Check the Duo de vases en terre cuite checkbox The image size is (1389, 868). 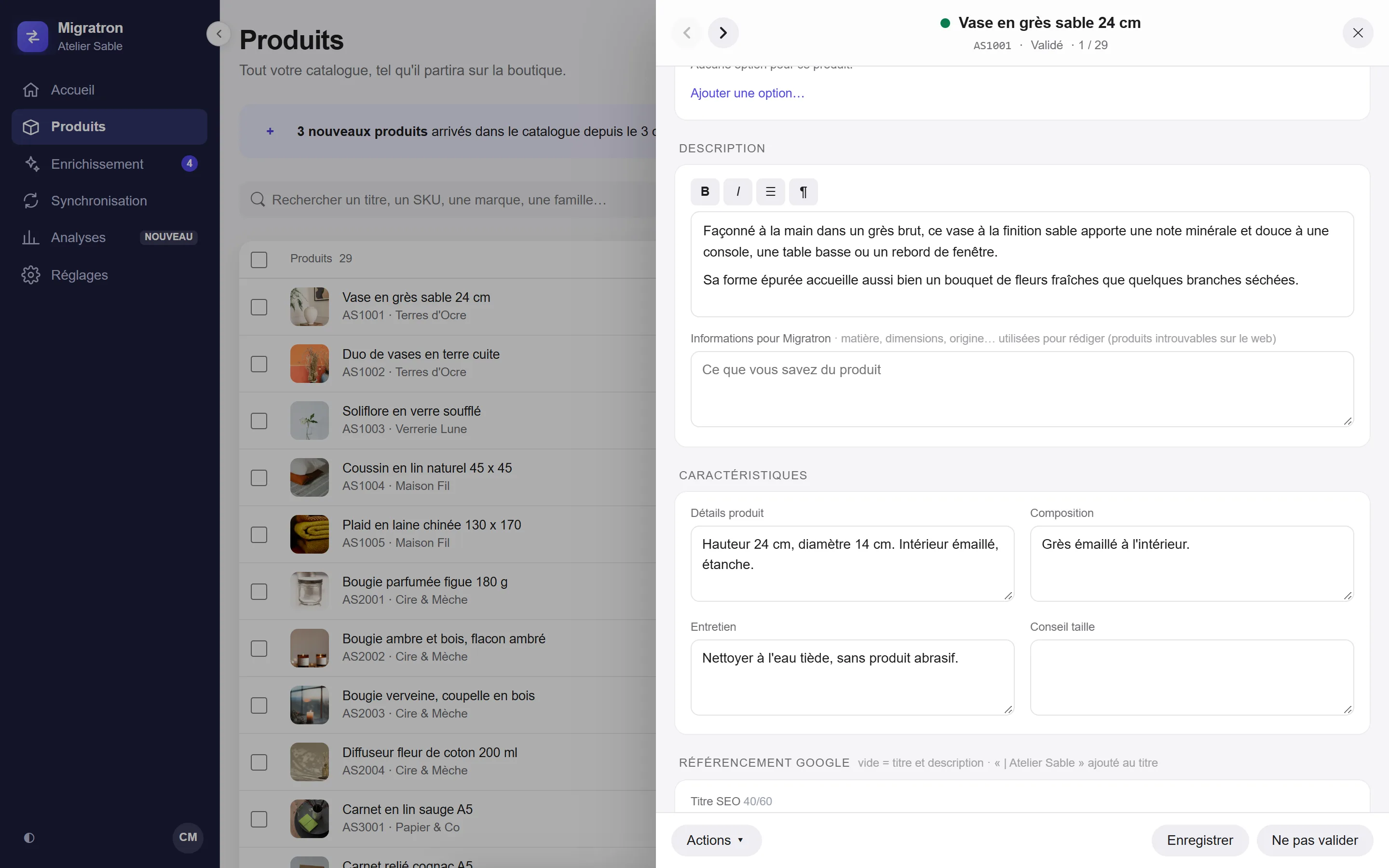click(259, 364)
